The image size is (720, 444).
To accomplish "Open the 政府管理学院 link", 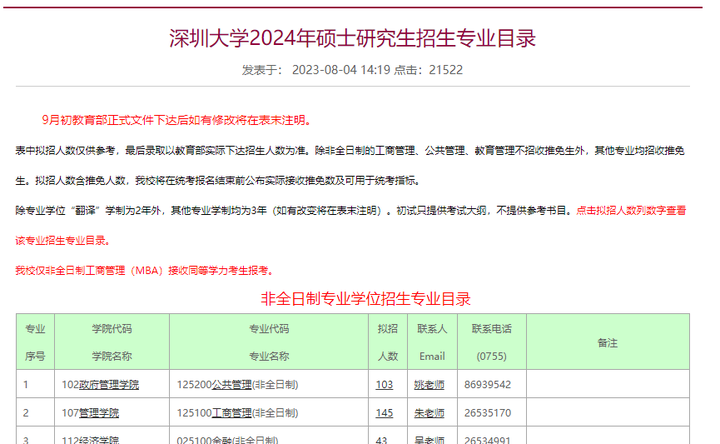I will point(109,385).
